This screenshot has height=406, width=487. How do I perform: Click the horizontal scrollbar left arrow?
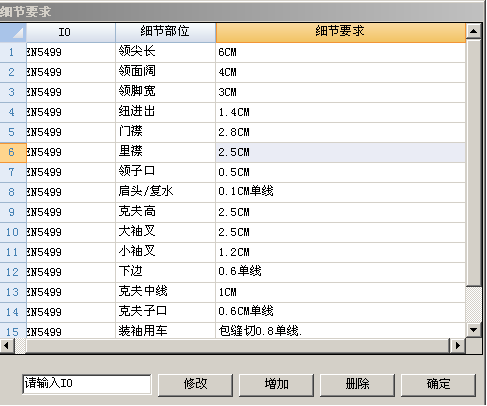click(x=6, y=346)
